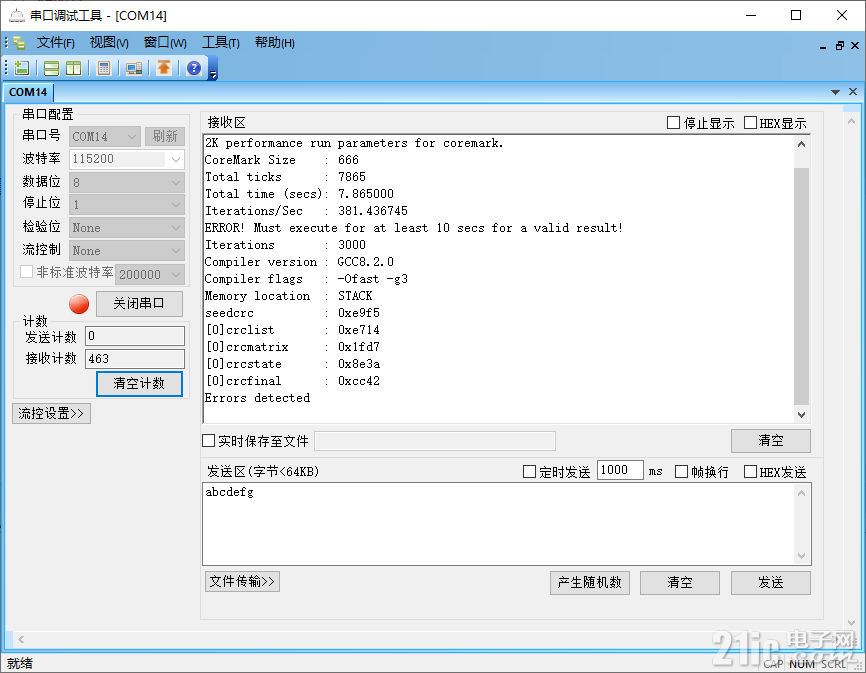
Task: Close the COM14 document tab panel
Action: [x=853, y=92]
